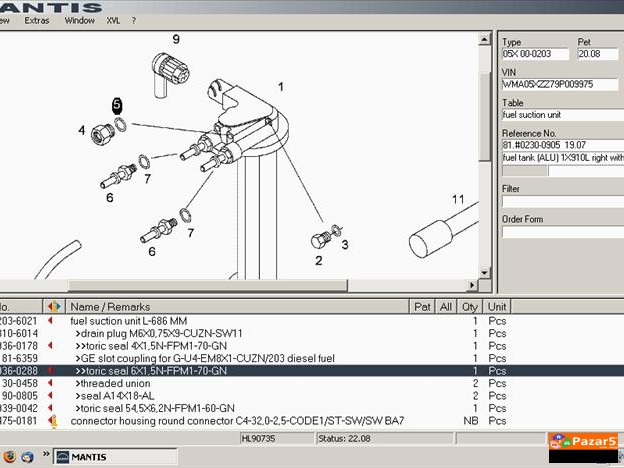Expand the quick launch chevron in taskbar

(46, 457)
